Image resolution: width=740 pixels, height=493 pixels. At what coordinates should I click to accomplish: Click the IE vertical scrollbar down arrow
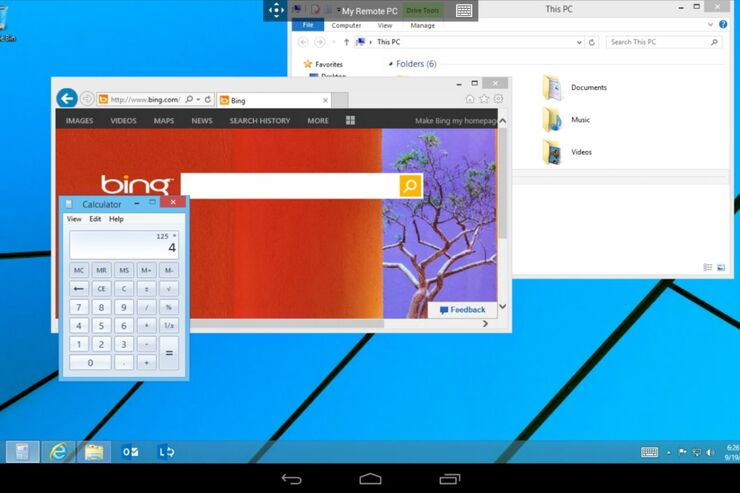click(503, 307)
